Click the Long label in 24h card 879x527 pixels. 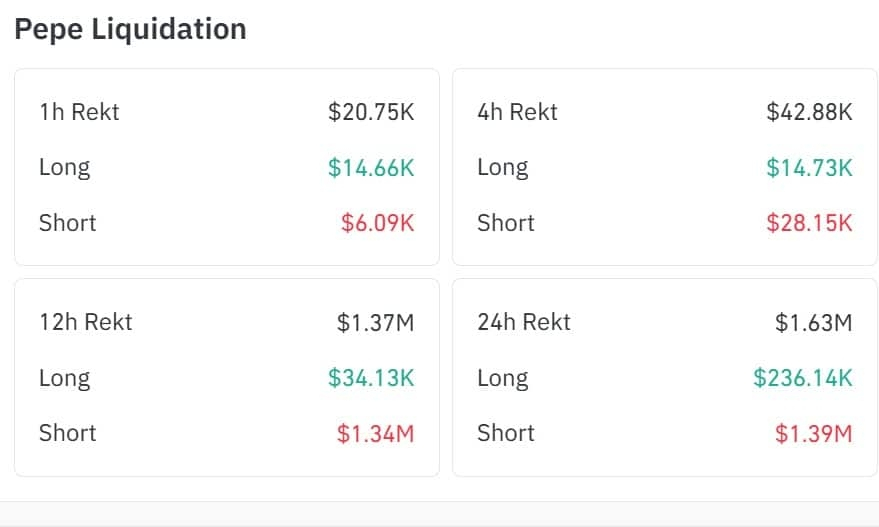(502, 378)
